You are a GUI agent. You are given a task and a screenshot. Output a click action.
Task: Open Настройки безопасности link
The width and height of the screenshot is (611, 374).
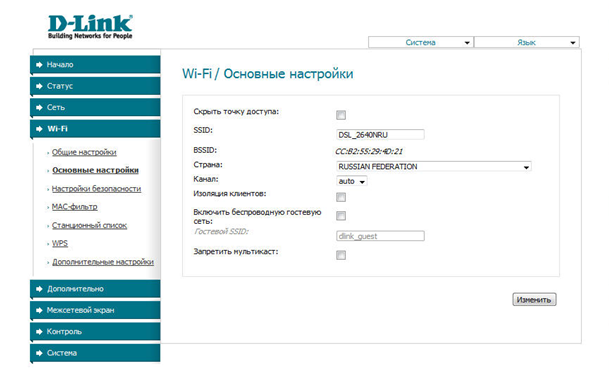pos(96,189)
